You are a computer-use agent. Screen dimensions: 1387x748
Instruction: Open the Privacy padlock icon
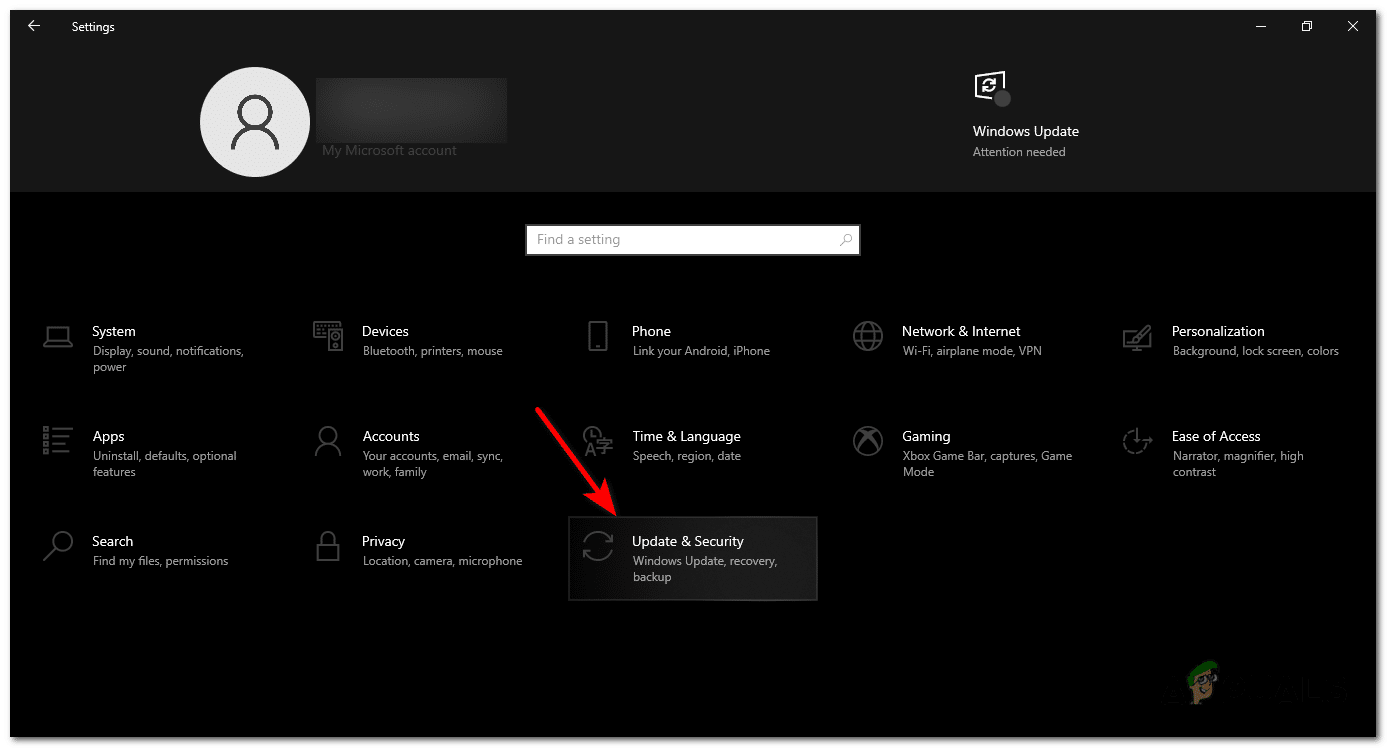(328, 545)
